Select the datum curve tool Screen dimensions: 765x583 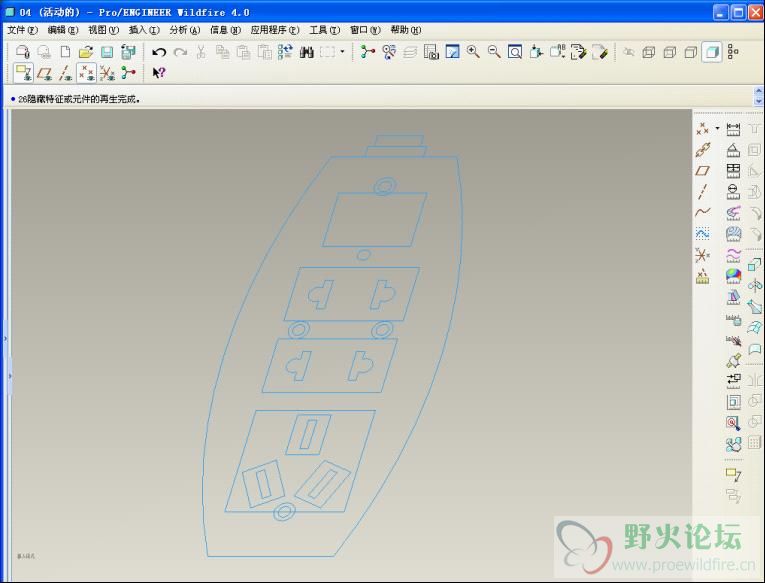(x=702, y=213)
